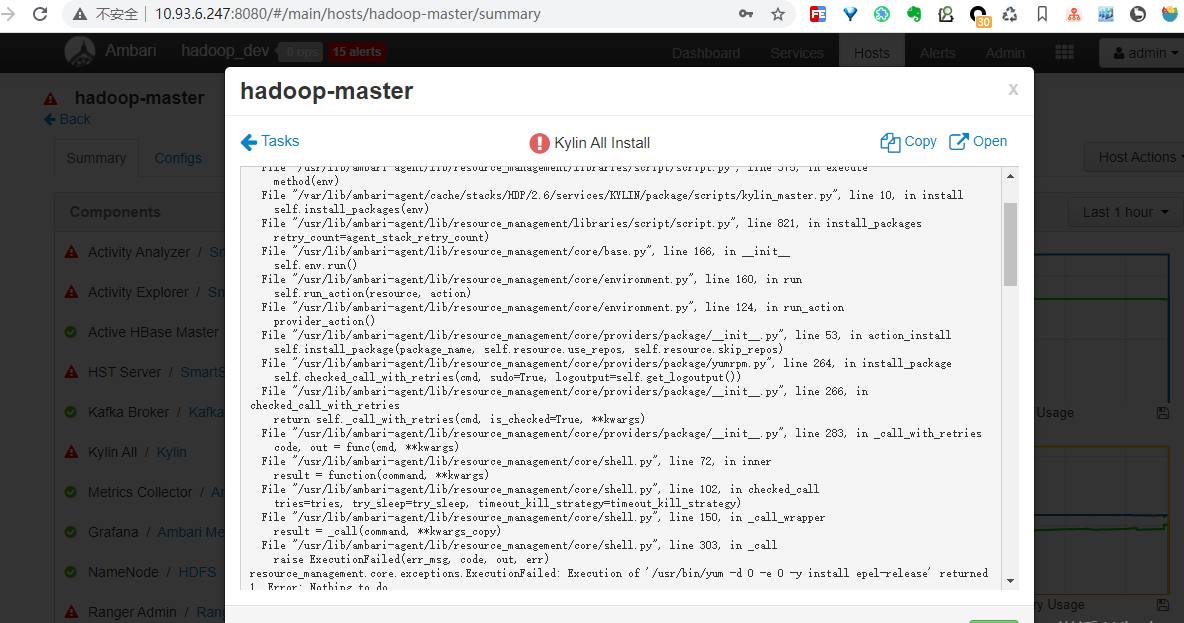Bookmark this page with the star icon
Screen dimensions: 1184x623
click(x=778, y=14)
